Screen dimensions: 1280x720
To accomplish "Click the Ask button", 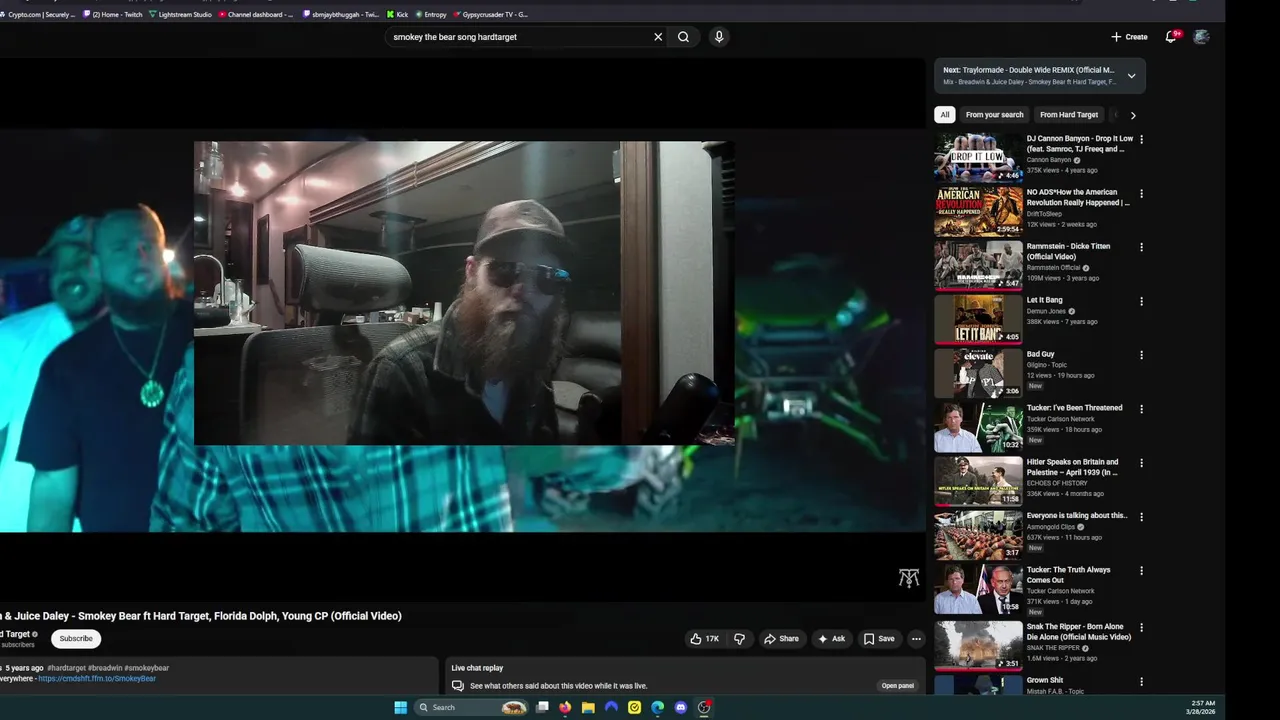I will coord(831,639).
